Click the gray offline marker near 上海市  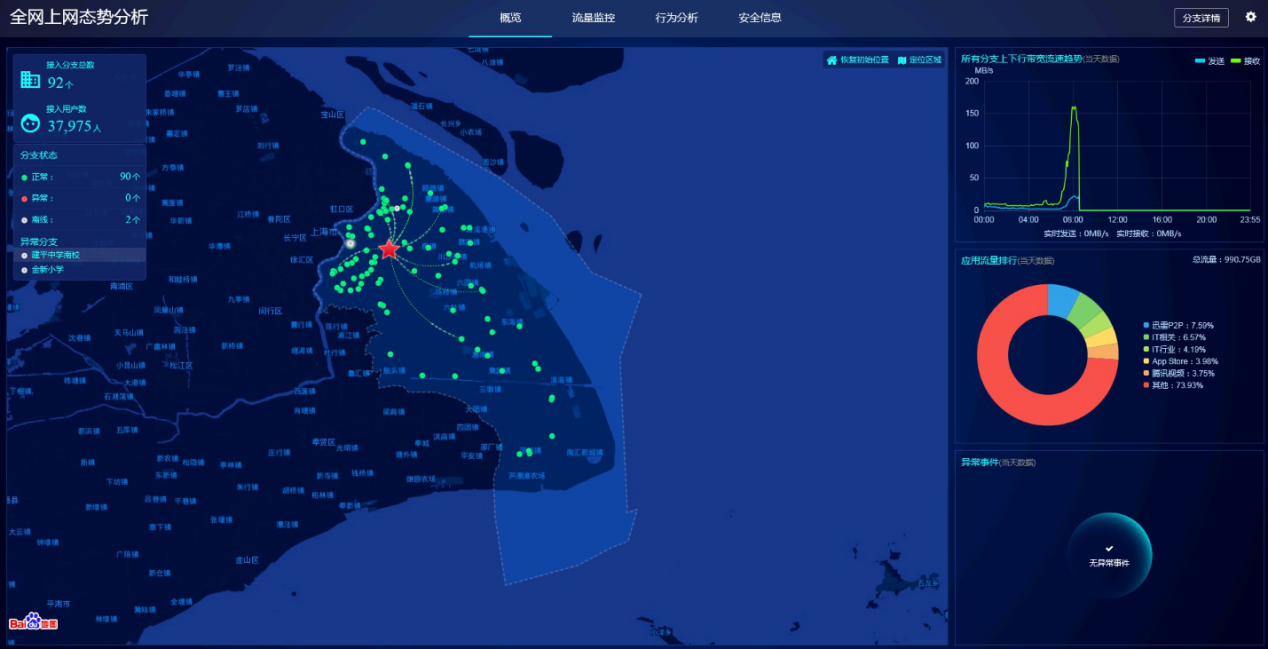pos(350,243)
